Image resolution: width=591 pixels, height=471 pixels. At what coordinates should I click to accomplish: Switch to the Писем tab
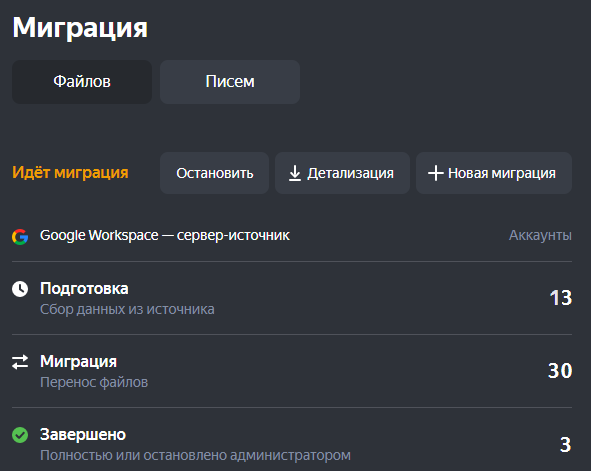[x=230, y=82]
